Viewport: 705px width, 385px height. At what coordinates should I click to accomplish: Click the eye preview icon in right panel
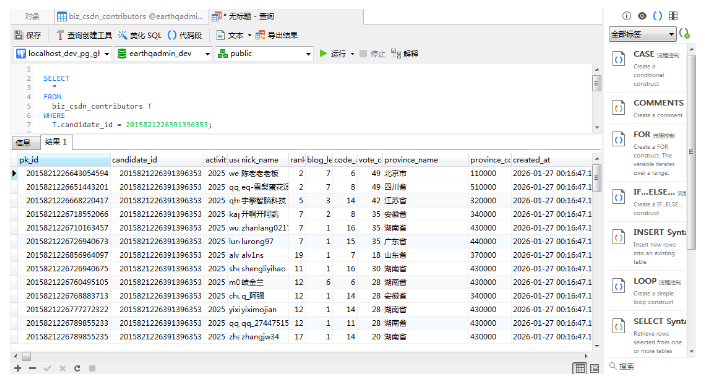[x=642, y=16]
